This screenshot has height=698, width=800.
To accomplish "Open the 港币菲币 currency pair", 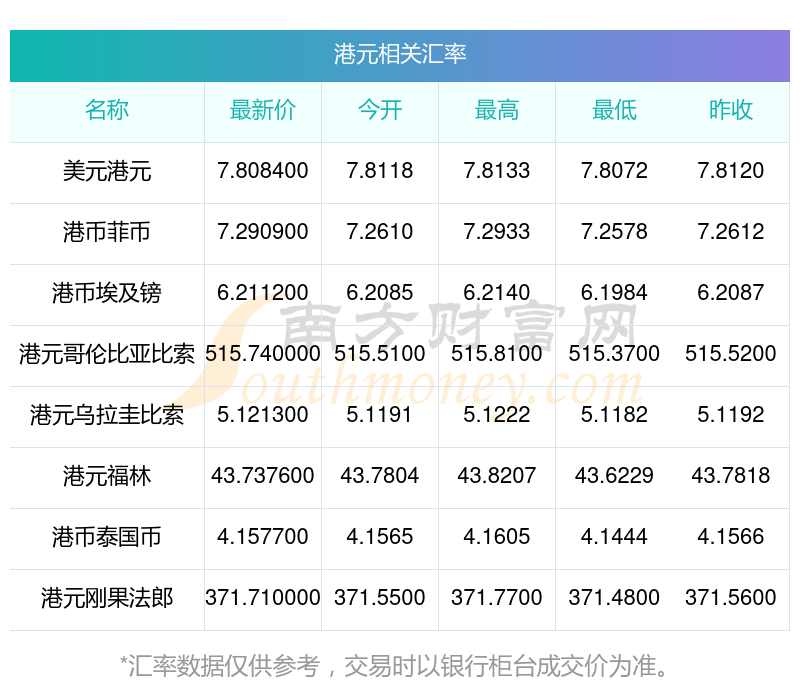I will [x=107, y=232].
